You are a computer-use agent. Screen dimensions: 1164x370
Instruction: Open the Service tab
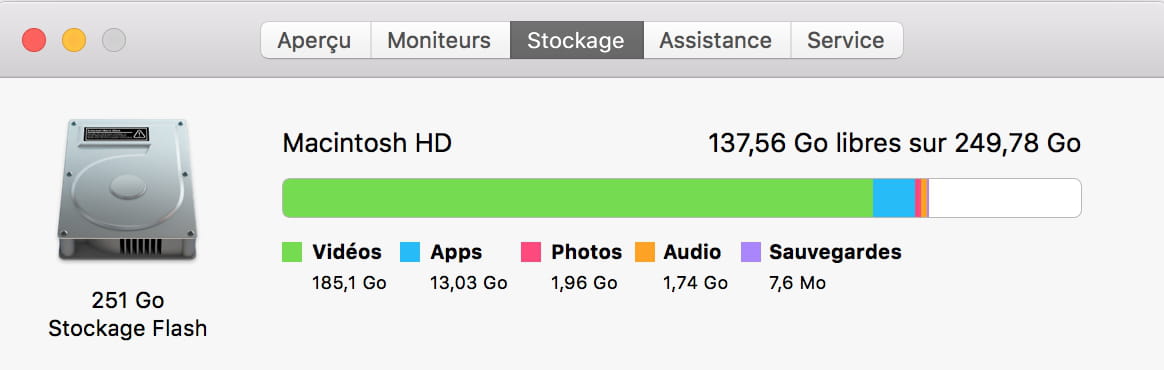846,40
